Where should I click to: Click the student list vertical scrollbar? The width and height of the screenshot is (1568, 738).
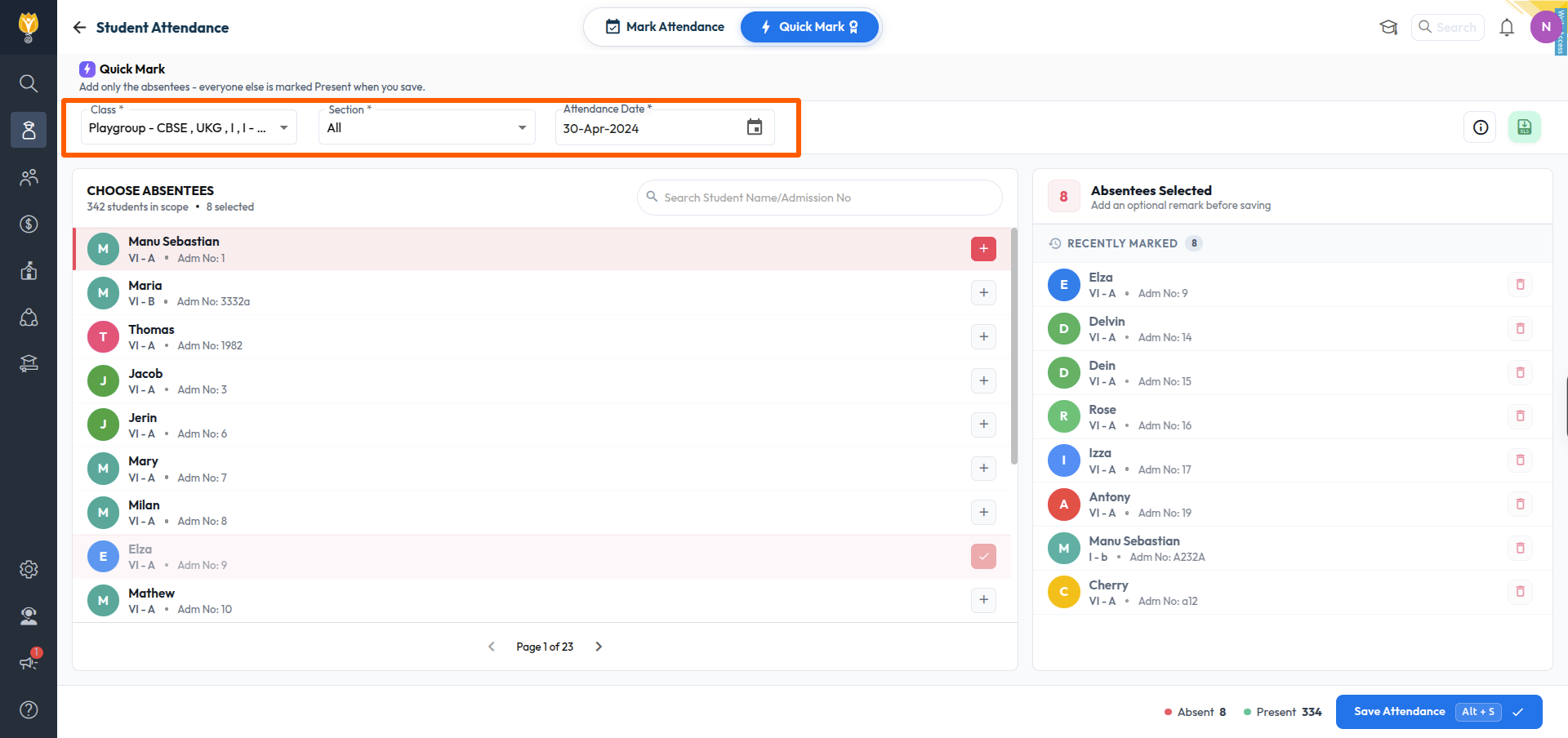(1014, 346)
